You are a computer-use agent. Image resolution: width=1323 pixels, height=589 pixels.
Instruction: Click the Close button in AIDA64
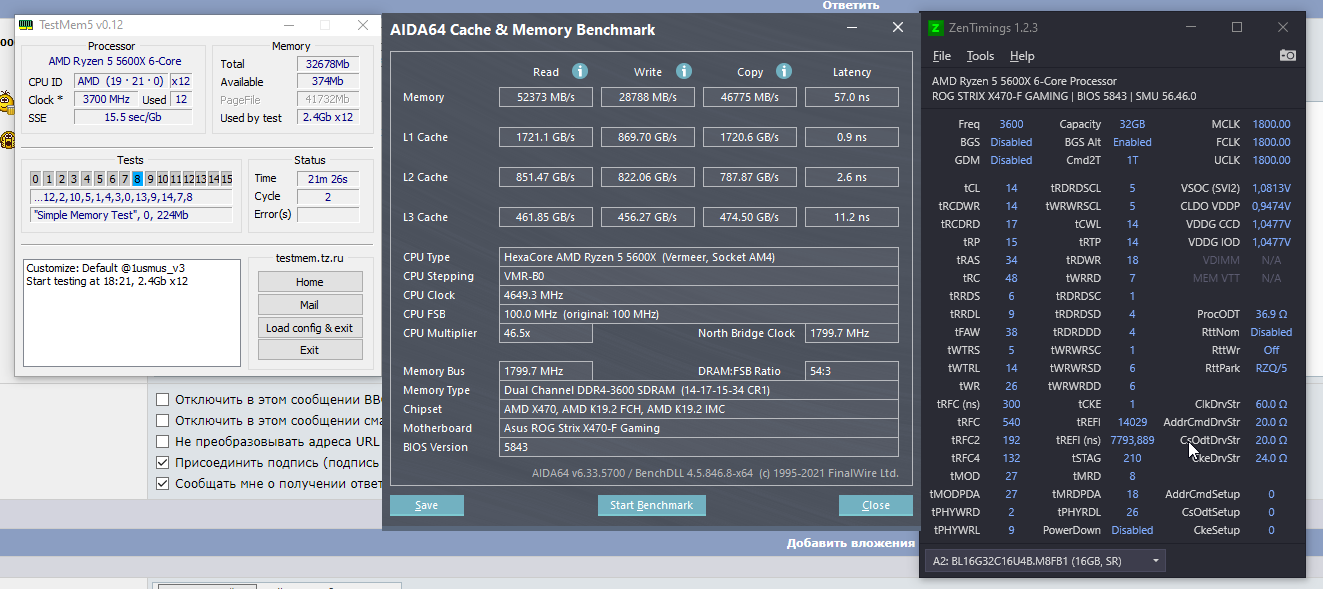pyautogui.click(x=876, y=505)
